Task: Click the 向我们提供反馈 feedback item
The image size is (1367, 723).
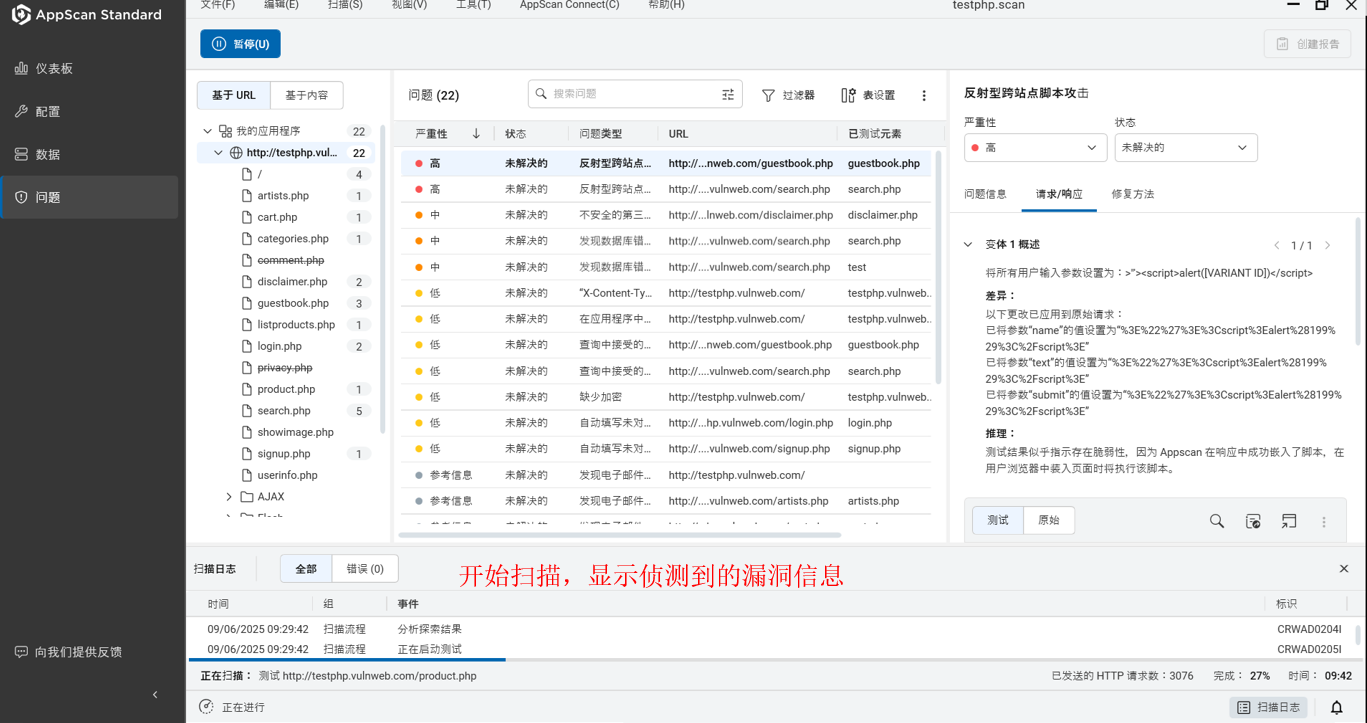Action: 69,652
